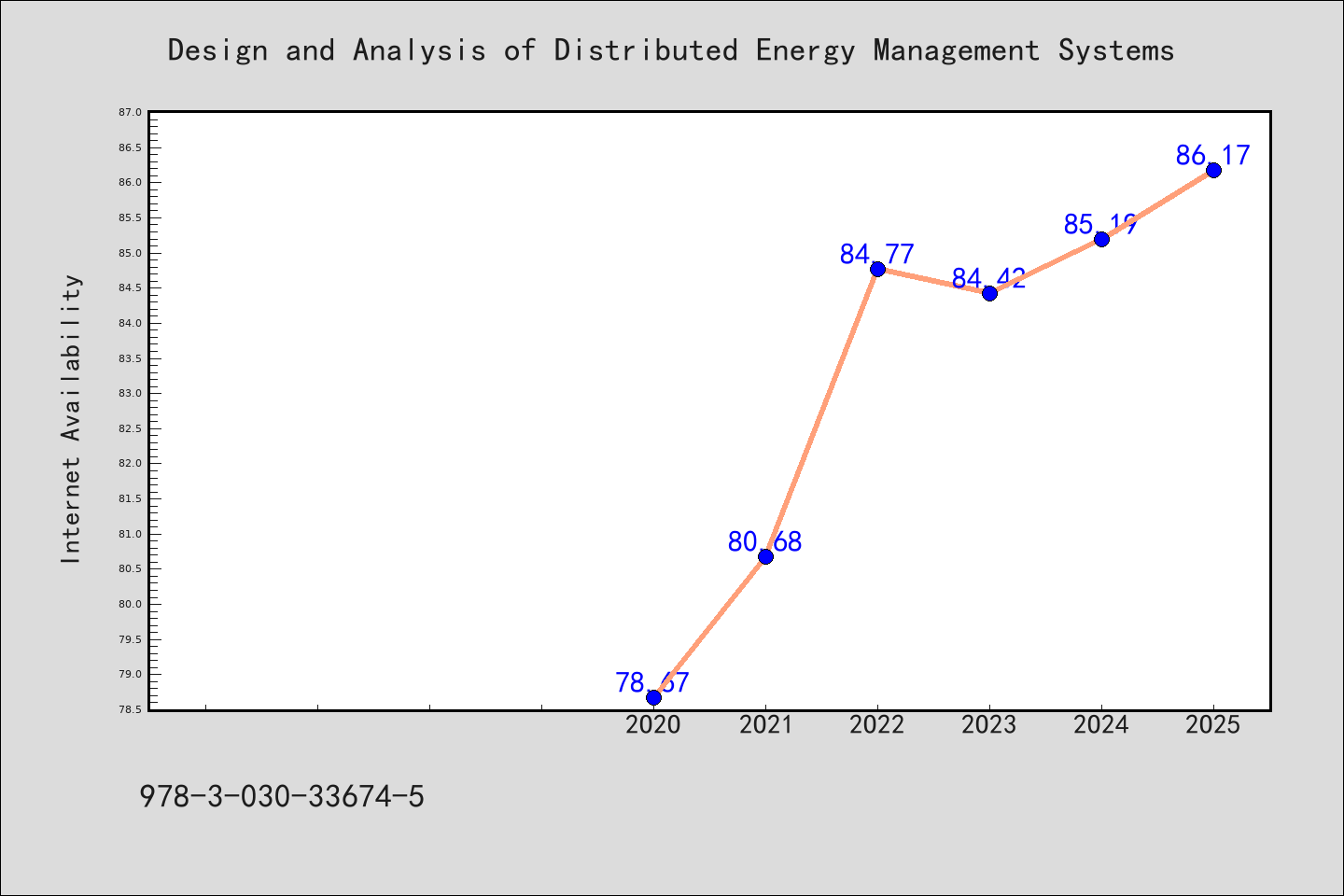
Task: Click the 2021 x-axis tick label
Action: [x=765, y=724]
